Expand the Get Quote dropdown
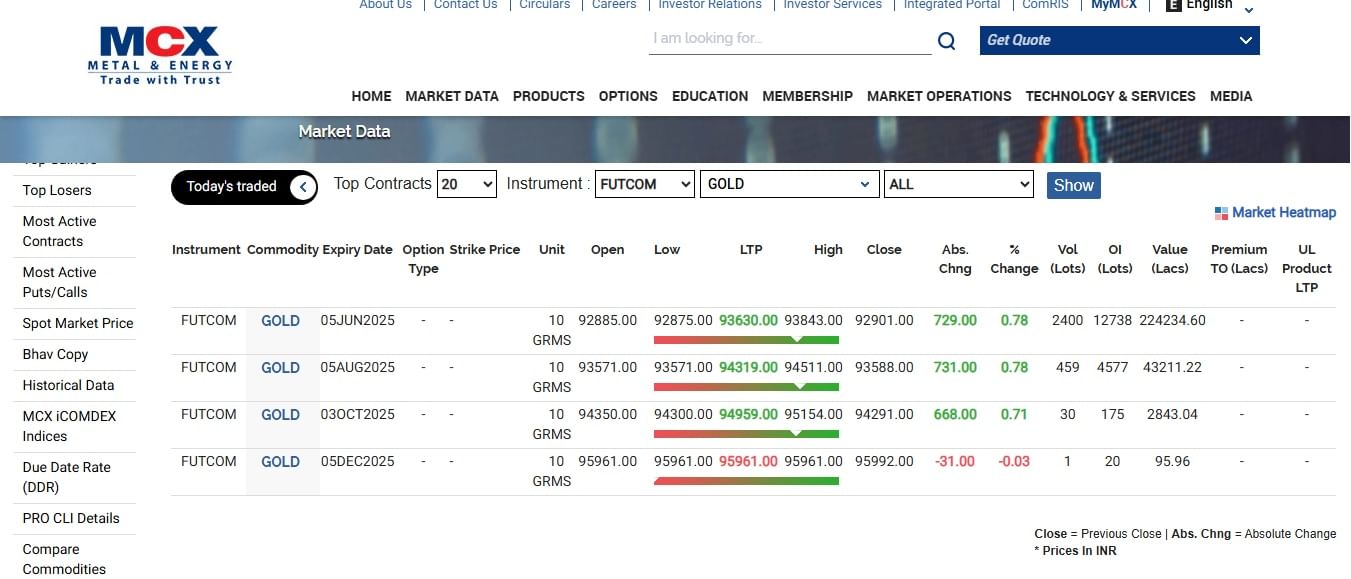Image resolution: width=1351 pixels, height=579 pixels. [1120, 40]
